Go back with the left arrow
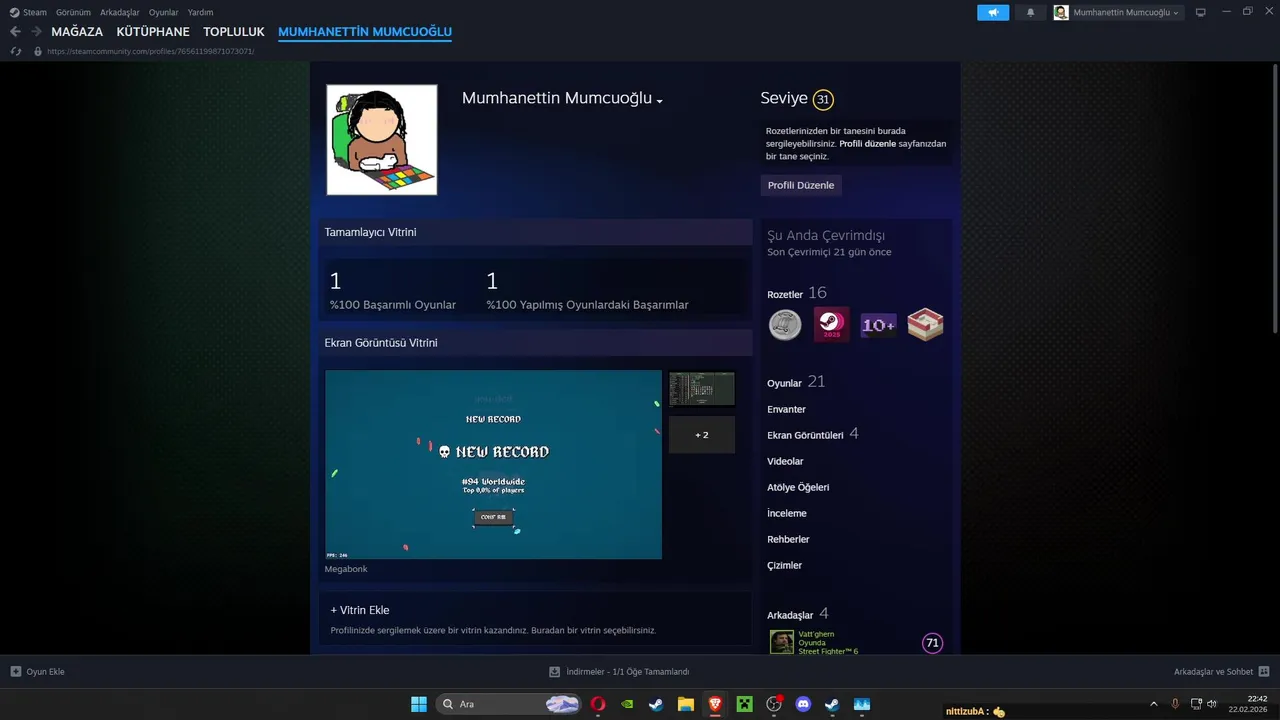This screenshot has width=1280, height=720. 15,32
